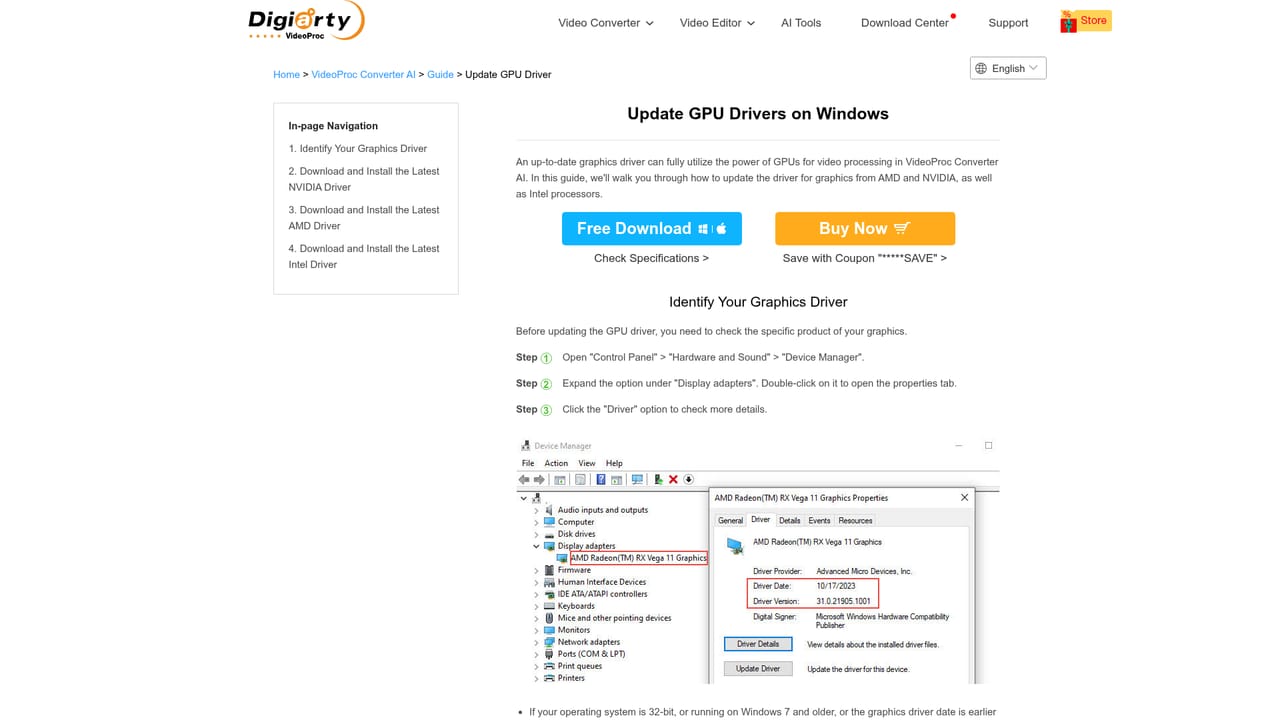Open the English language selector

[x=1008, y=68]
